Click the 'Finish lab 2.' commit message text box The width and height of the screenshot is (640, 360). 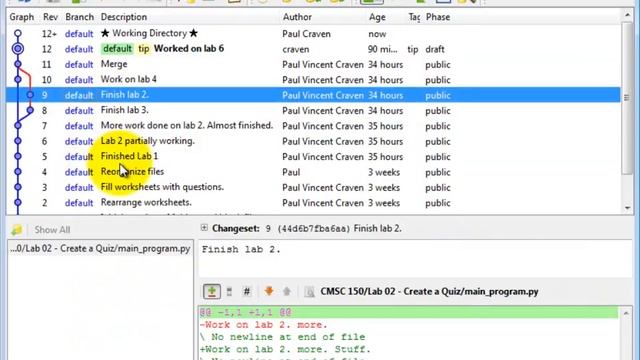[415, 258]
